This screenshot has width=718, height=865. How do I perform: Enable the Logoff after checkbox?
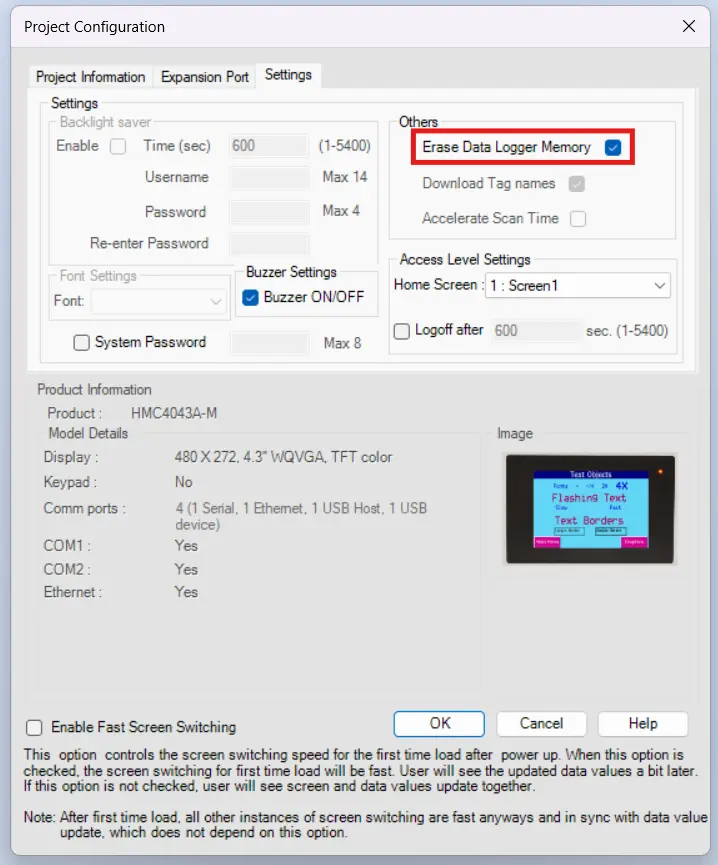401,331
